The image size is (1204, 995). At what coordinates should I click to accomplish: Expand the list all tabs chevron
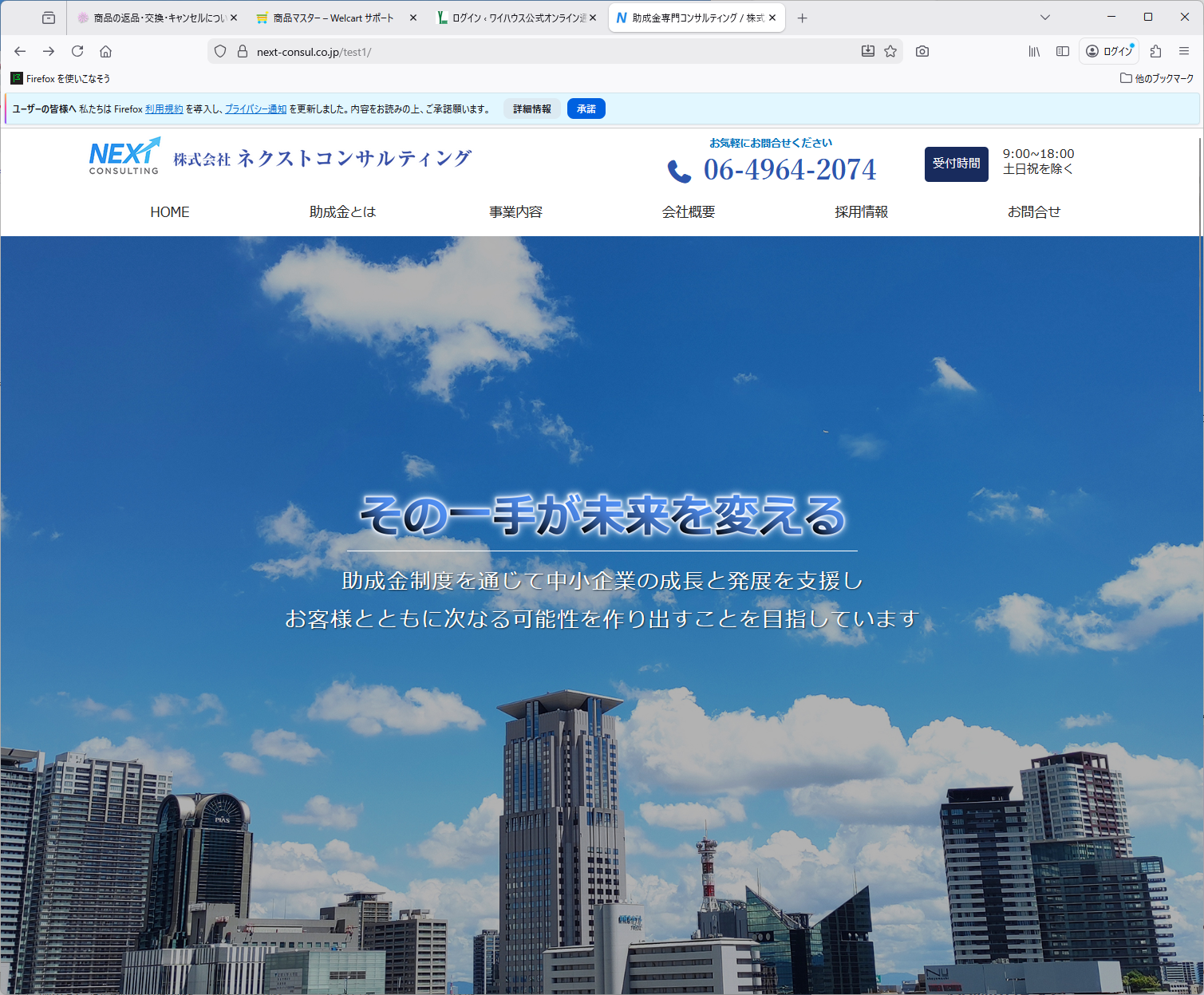click(1045, 18)
